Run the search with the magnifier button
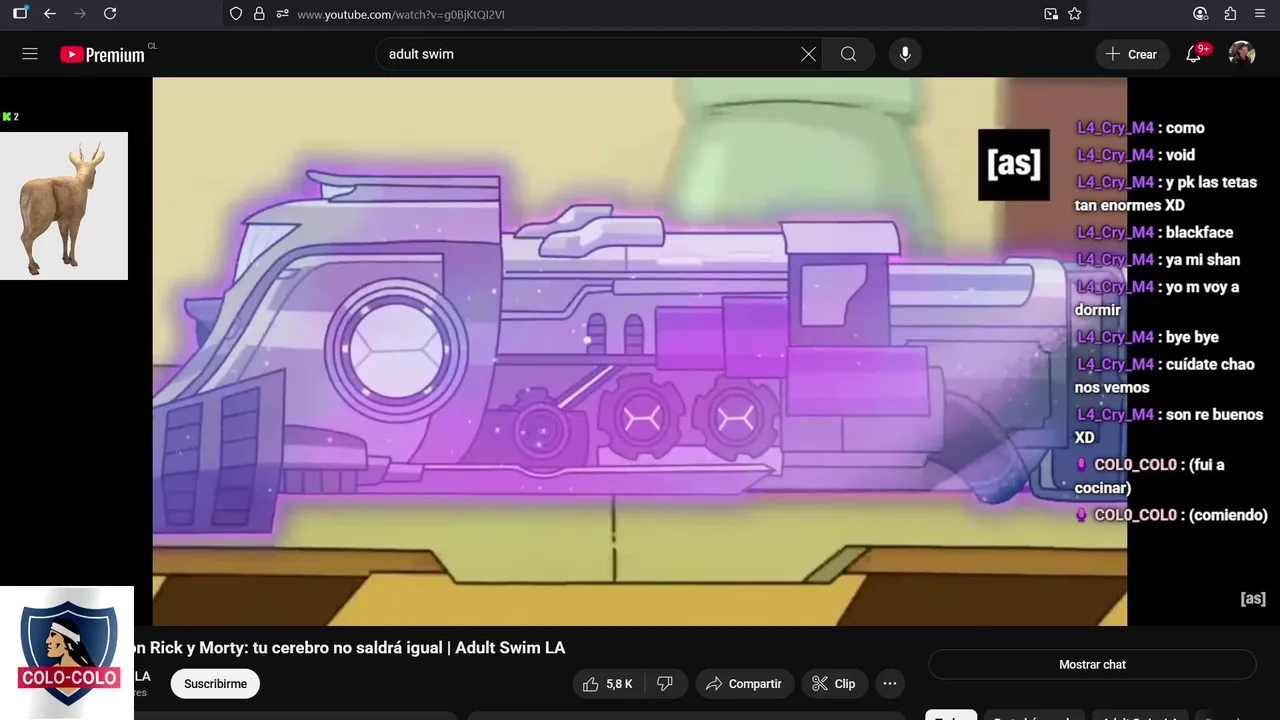Image resolution: width=1280 pixels, height=720 pixels. coord(849,54)
